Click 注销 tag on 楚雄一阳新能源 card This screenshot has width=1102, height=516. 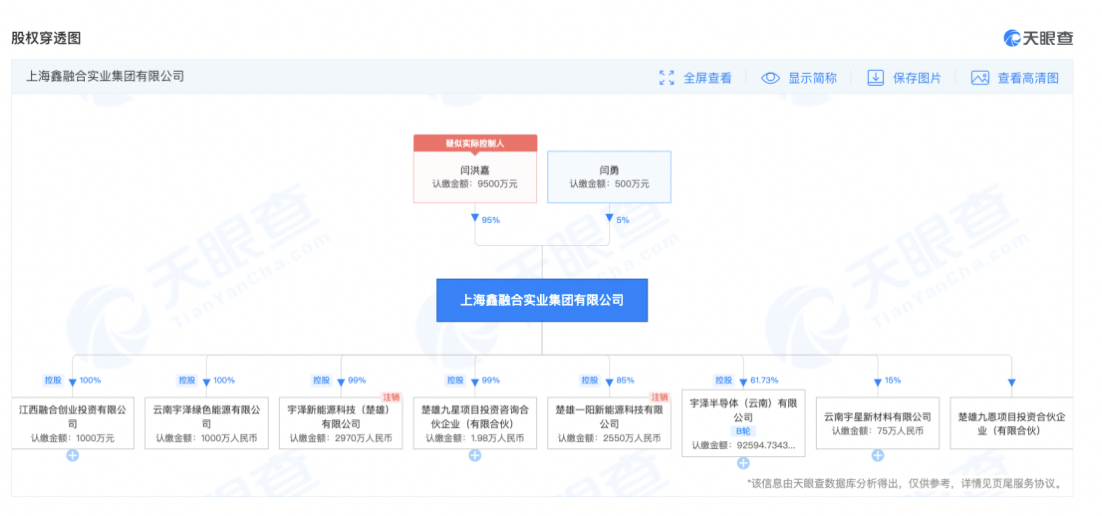[659, 396]
